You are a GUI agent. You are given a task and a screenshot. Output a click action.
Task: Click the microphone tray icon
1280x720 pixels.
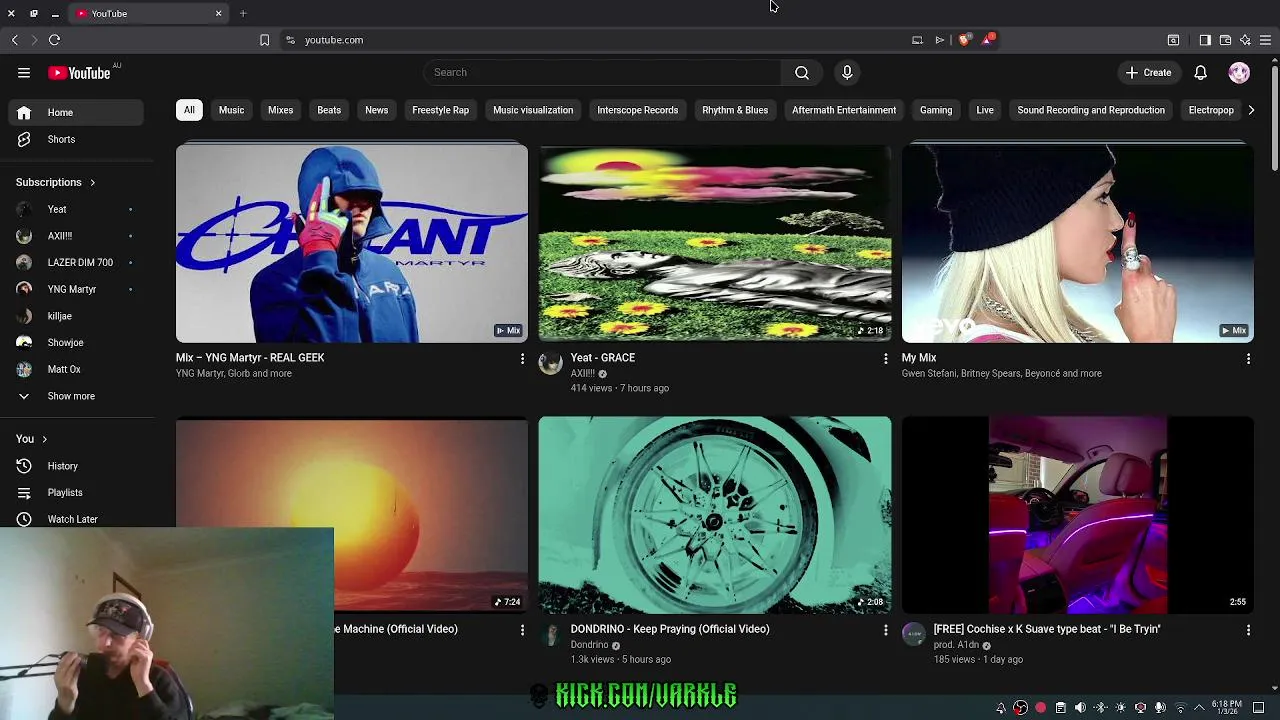click(x=1160, y=708)
